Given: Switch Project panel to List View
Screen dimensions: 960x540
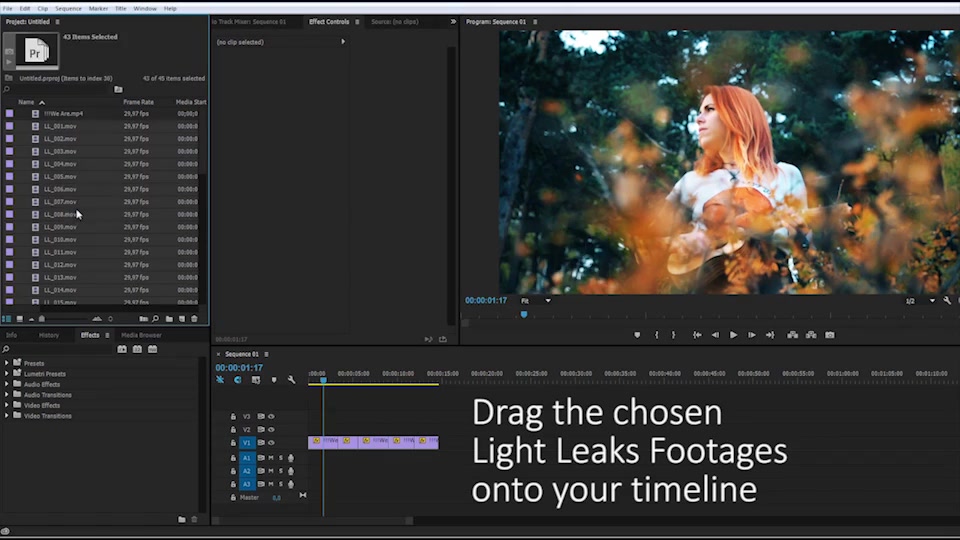Looking at the screenshot, I should [x=7, y=319].
